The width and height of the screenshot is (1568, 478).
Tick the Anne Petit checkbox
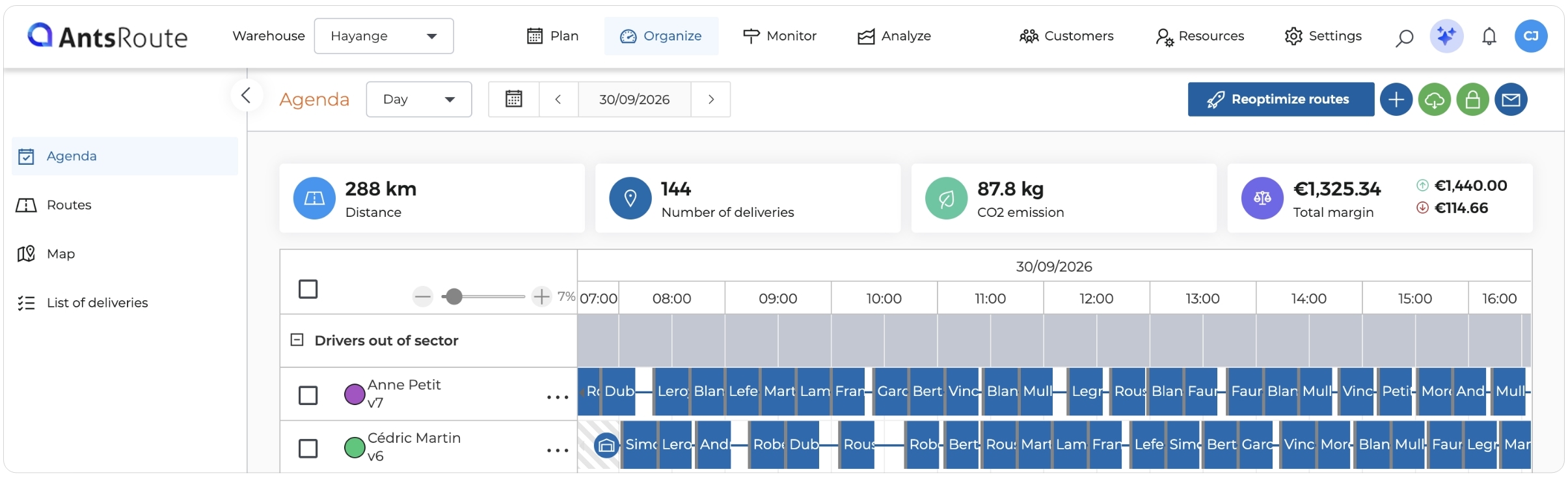[x=308, y=395]
